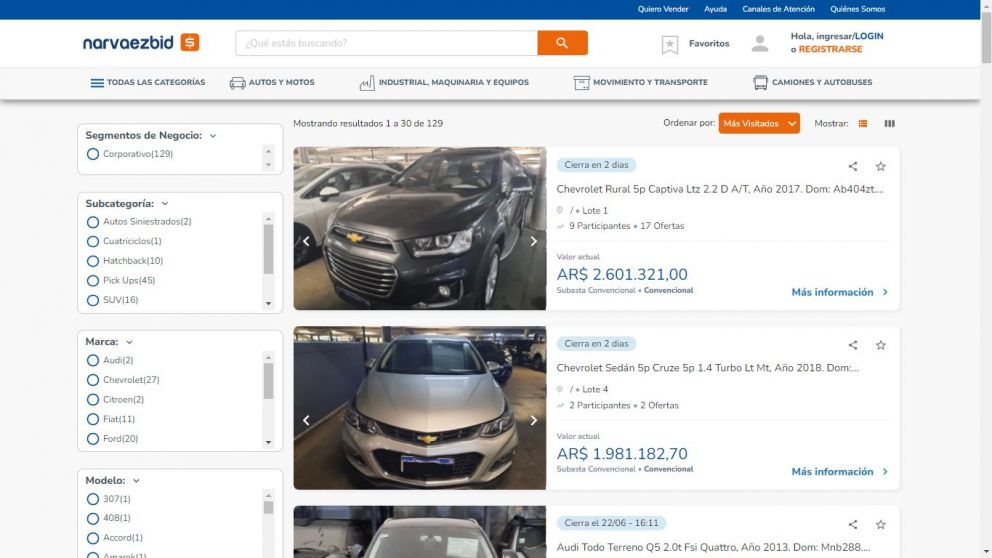
Task: Show previous photo of the Cruze
Action: (306, 420)
